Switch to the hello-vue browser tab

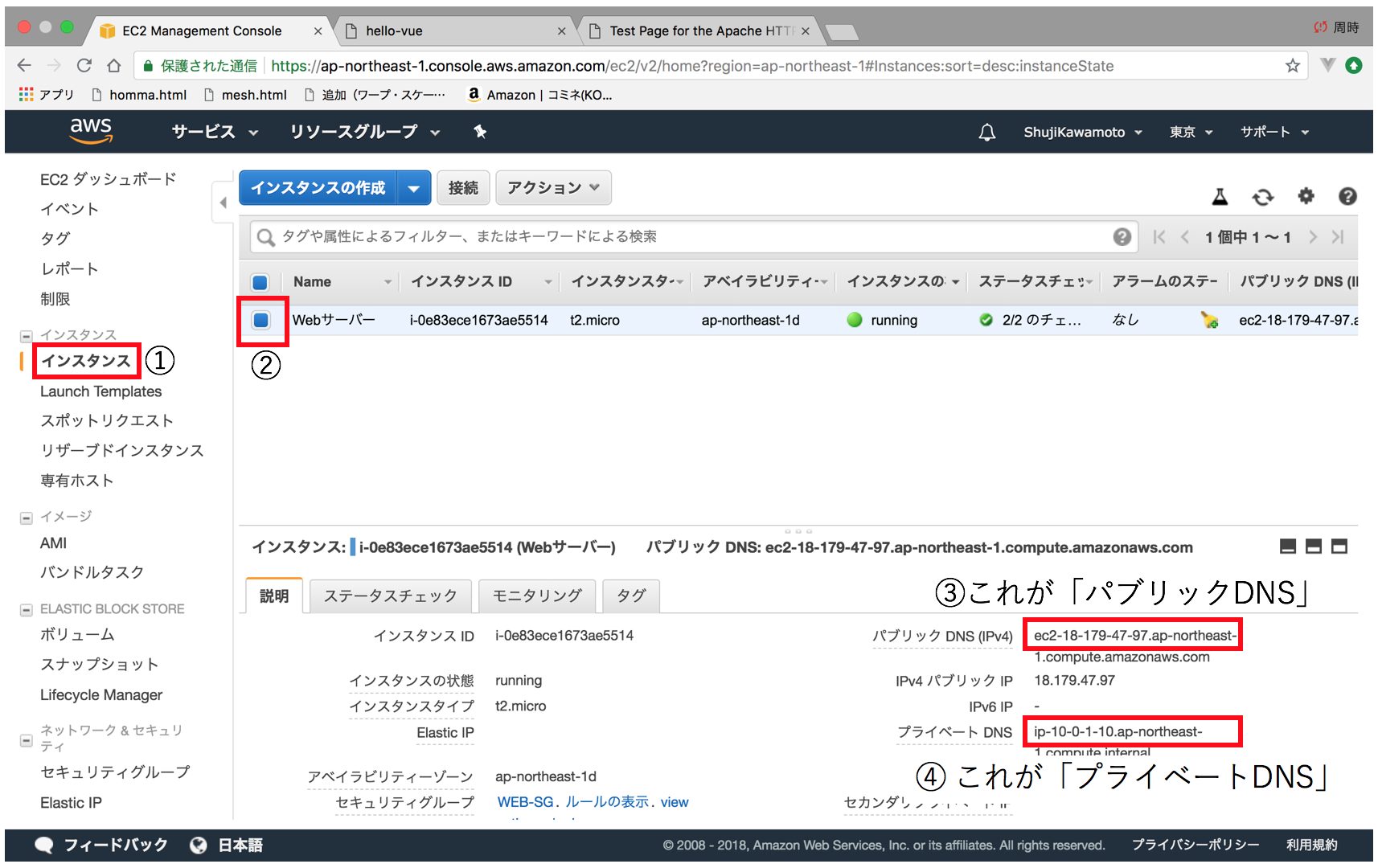(x=454, y=31)
